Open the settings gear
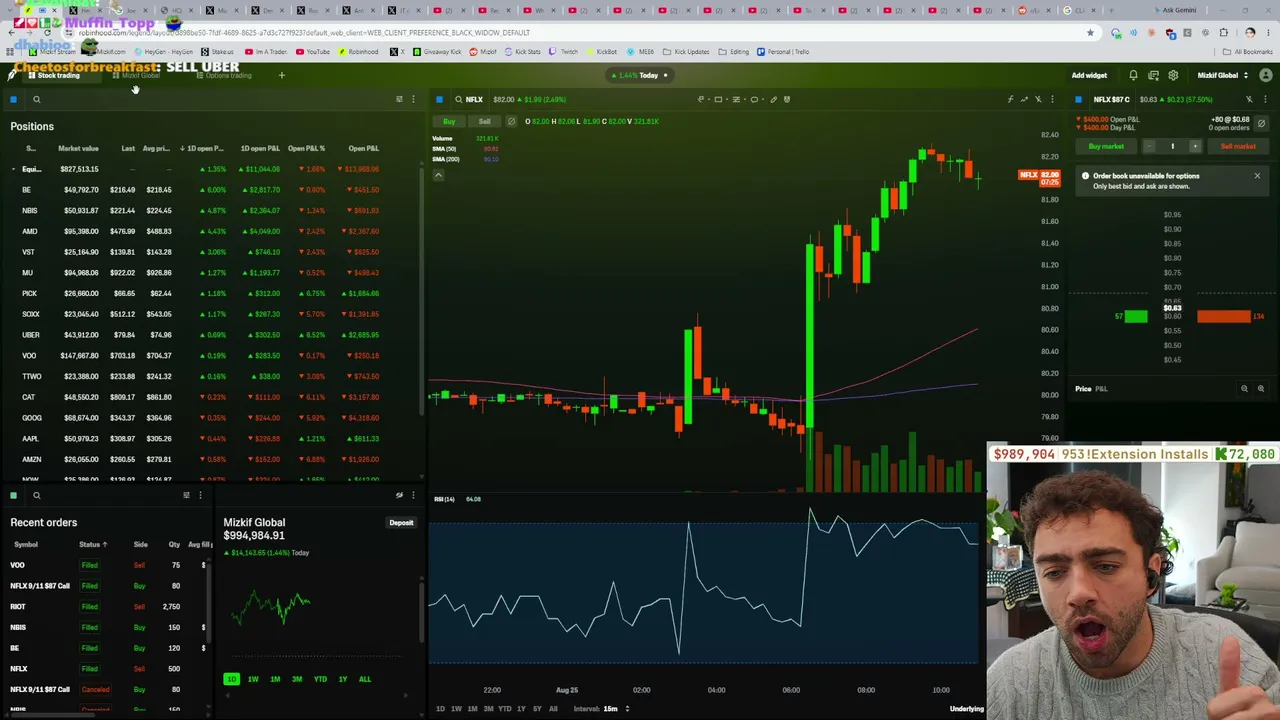 click(1173, 75)
